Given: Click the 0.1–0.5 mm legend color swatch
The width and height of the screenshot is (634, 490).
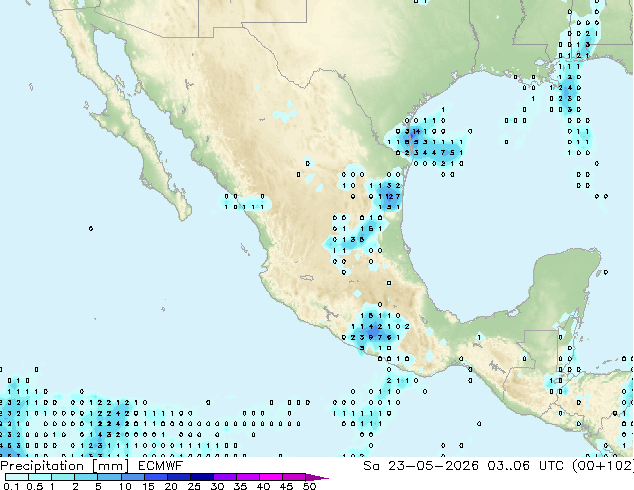Looking at the screenshot, I should [x=17, y=477].
